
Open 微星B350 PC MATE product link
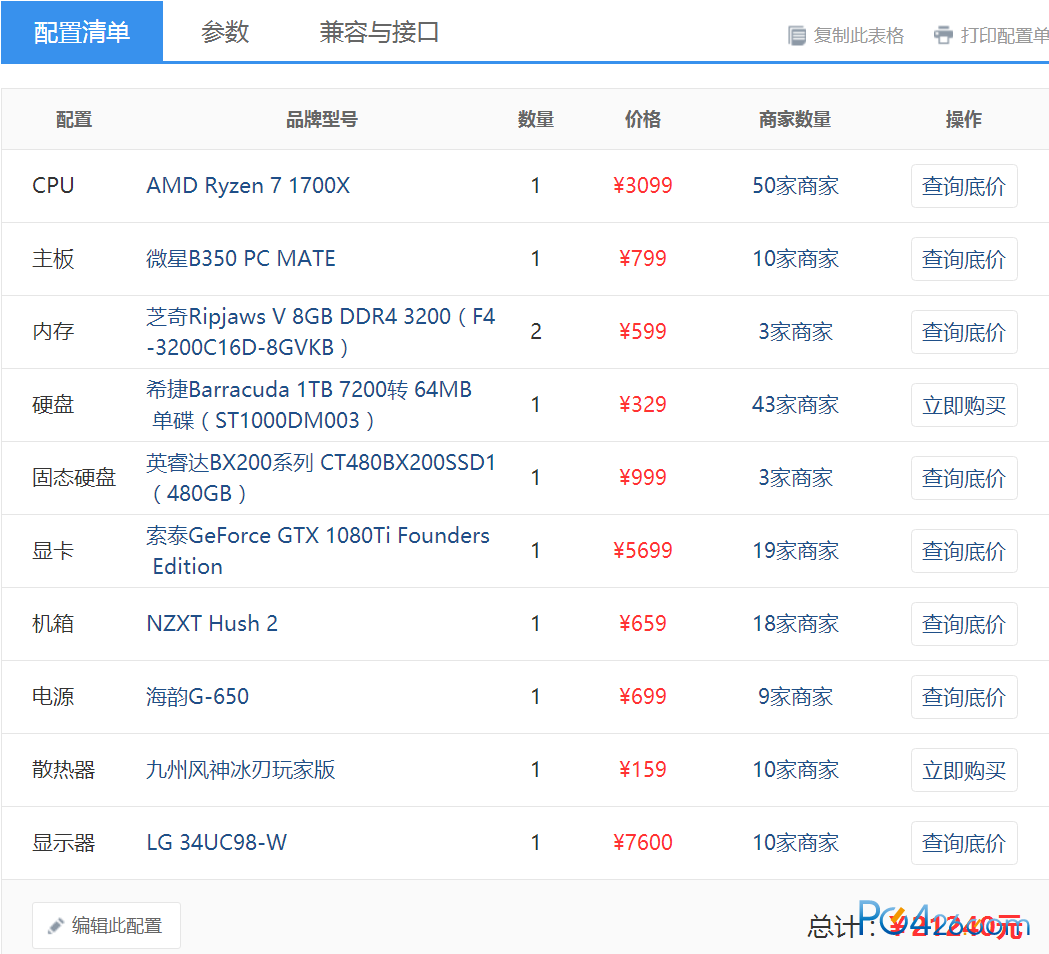click(x=241, y=258)
